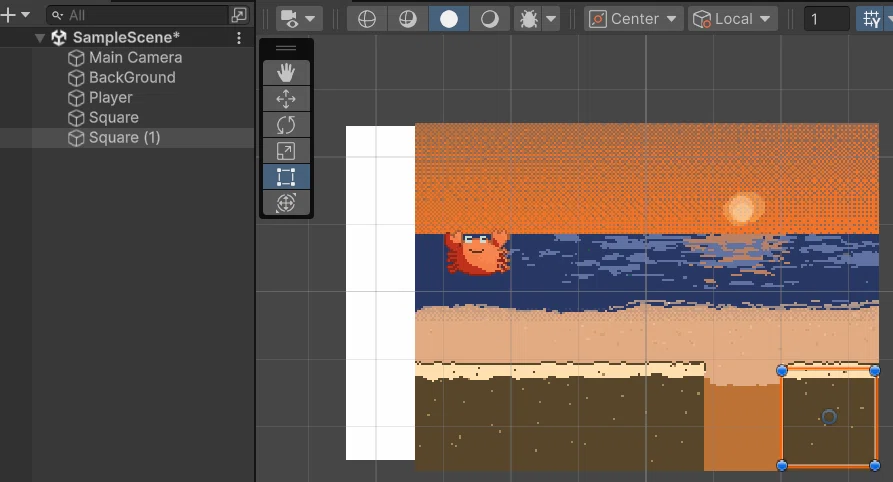Click the crab player sprite in scene
This screenshot has width=893, height=482.
[x=477, y=252]
